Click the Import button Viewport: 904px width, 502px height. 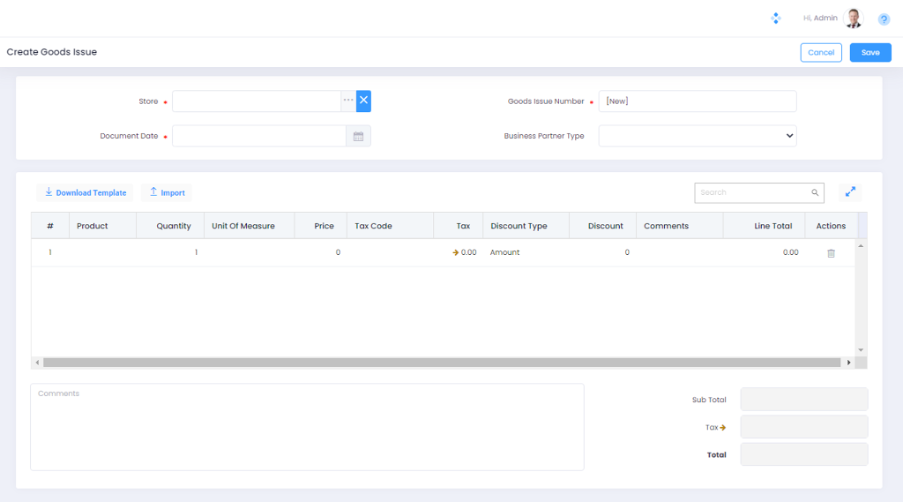tap(166, 192)
